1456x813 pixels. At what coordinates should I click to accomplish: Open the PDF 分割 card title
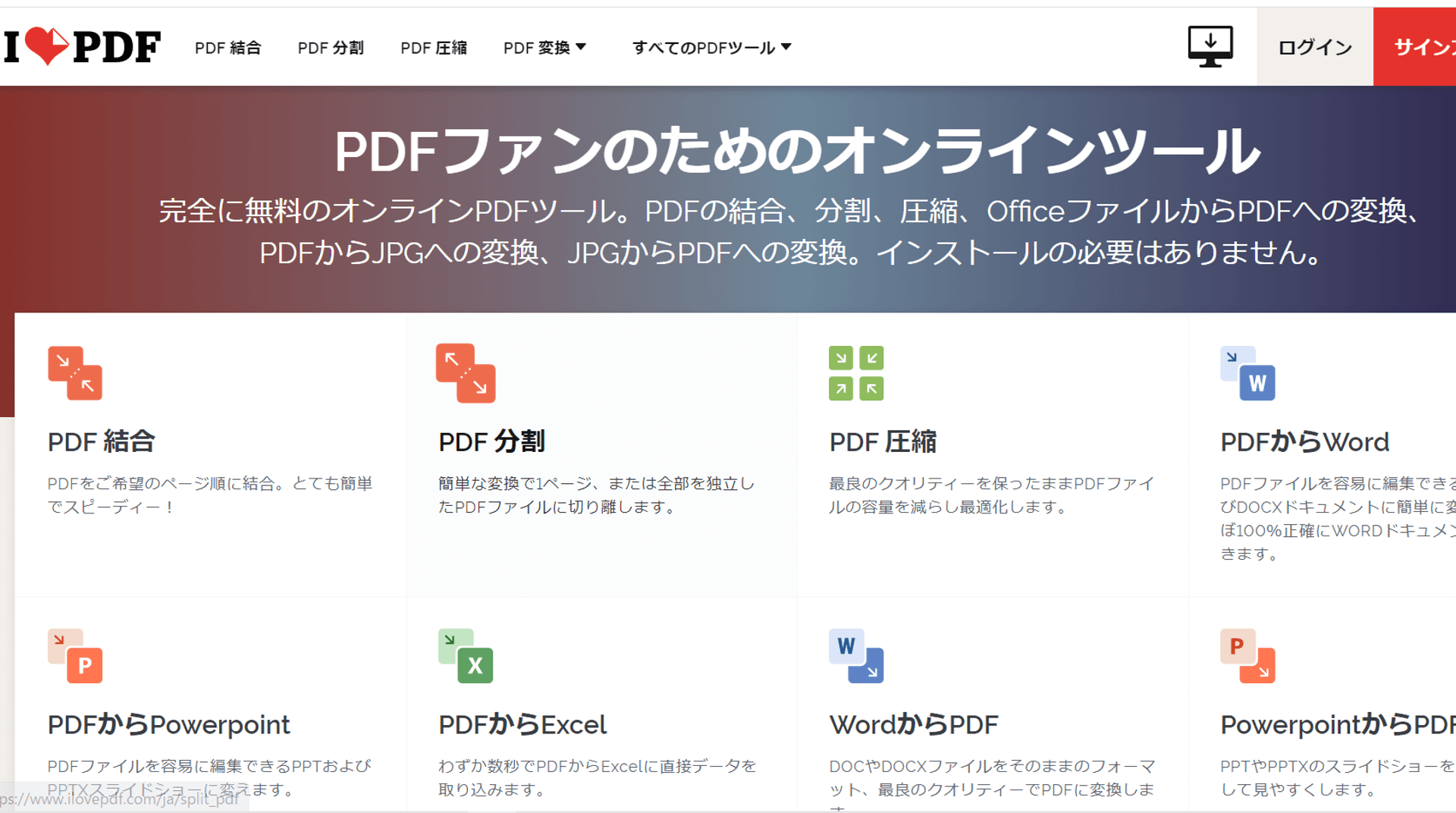(x=491, y=441)
